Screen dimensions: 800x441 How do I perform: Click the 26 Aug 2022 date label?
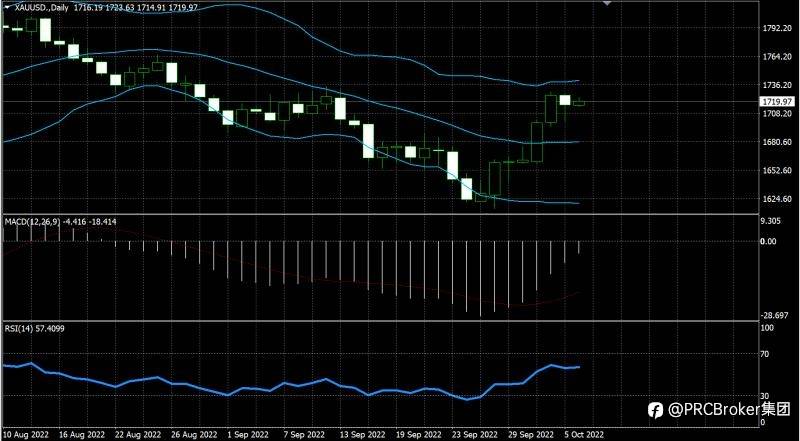pyautogui.click(x=193, y=434)
